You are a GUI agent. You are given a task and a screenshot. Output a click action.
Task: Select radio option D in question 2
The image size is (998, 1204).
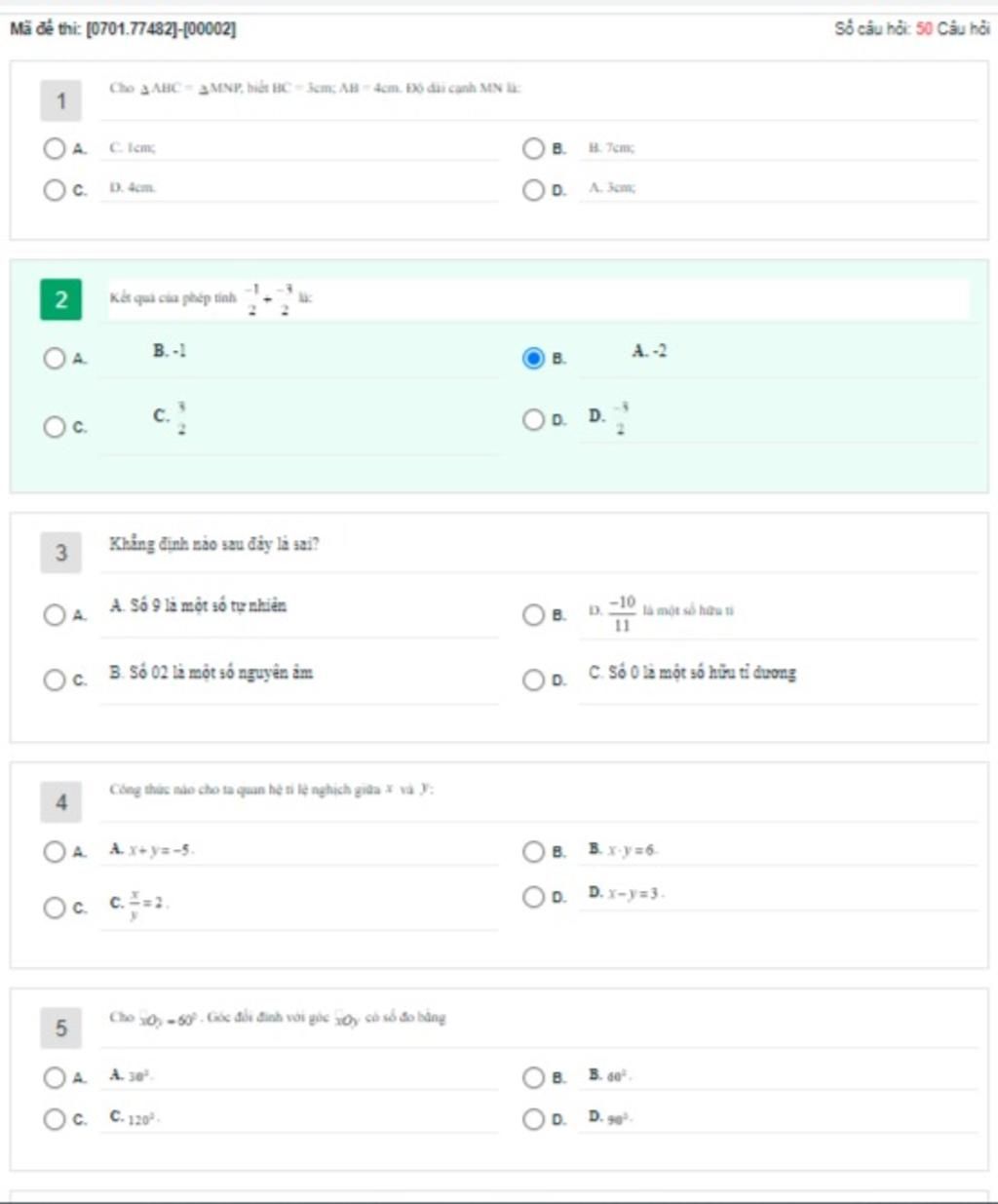[x=533, y=420]
